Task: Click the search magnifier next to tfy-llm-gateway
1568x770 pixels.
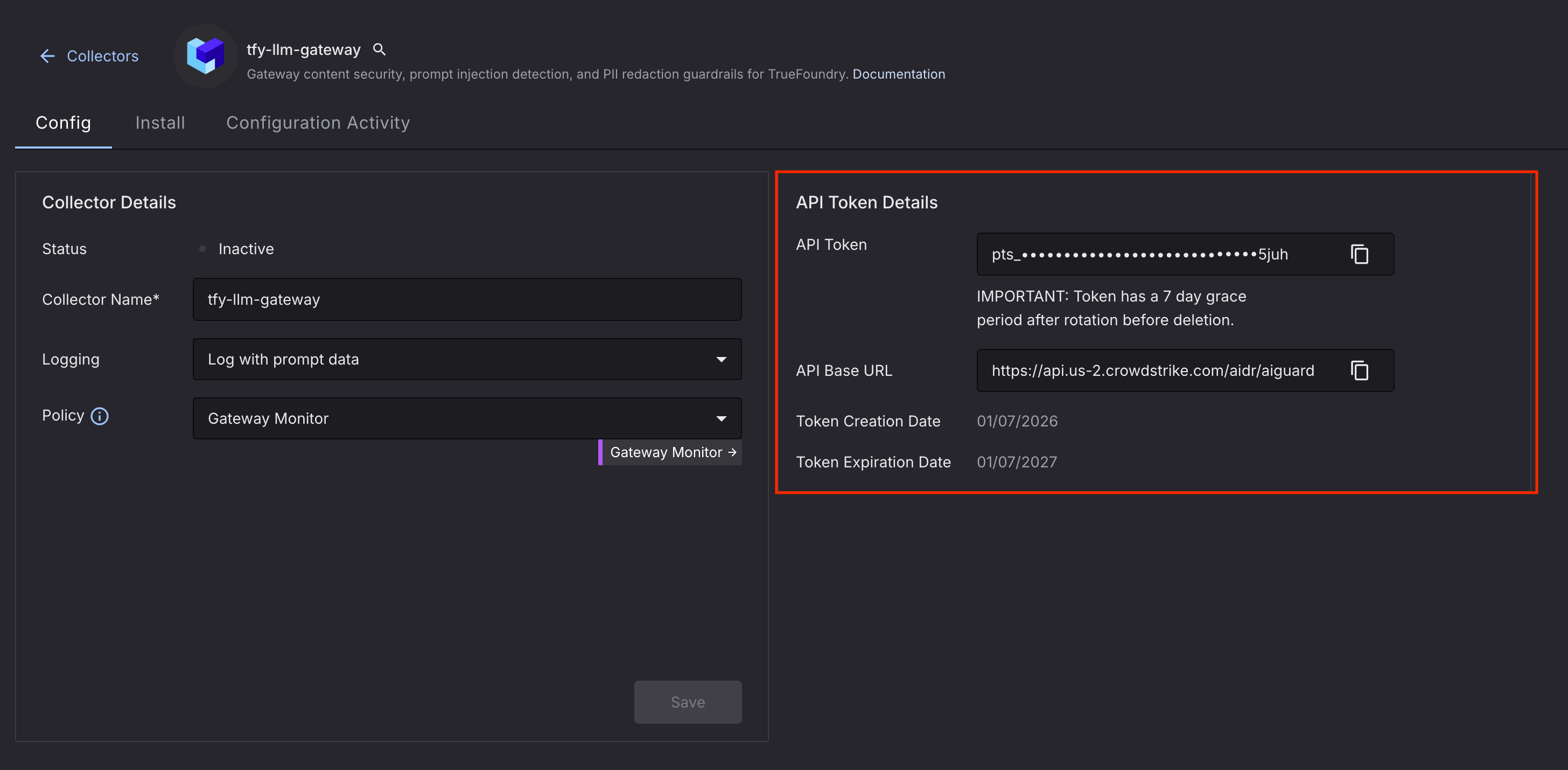Action: click(379, 50)
